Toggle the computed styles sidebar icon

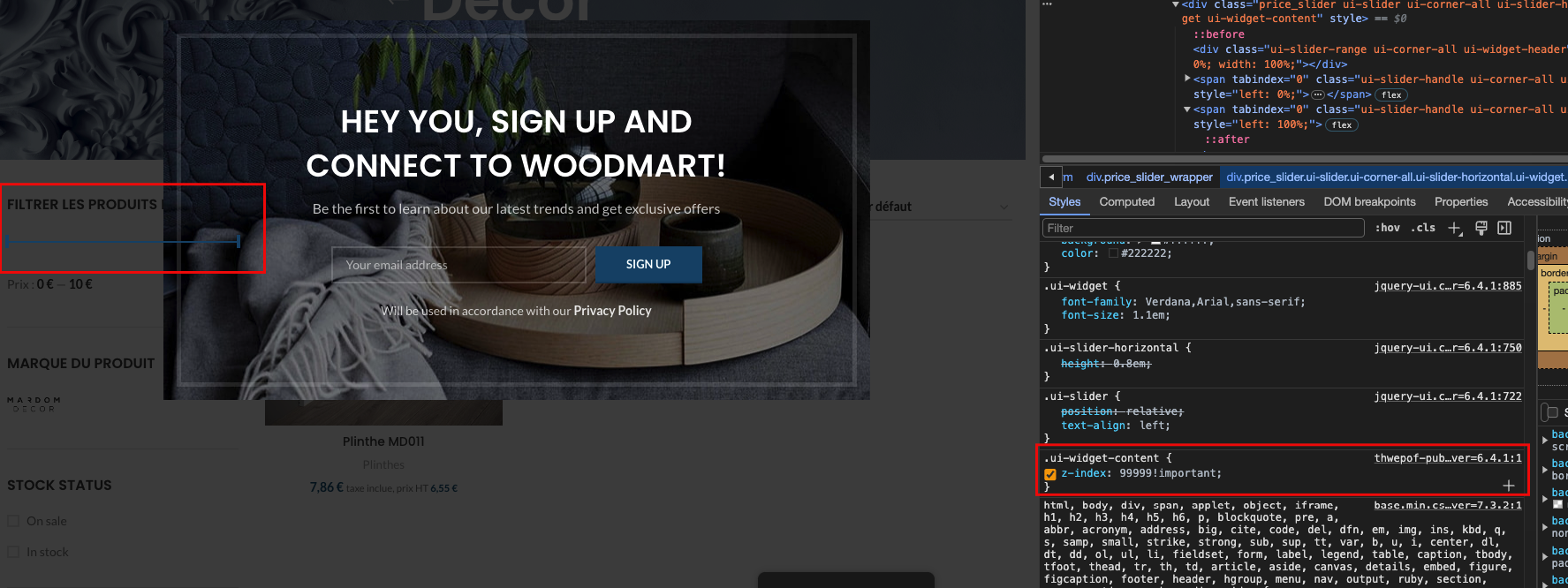(x=1504, y=228)
